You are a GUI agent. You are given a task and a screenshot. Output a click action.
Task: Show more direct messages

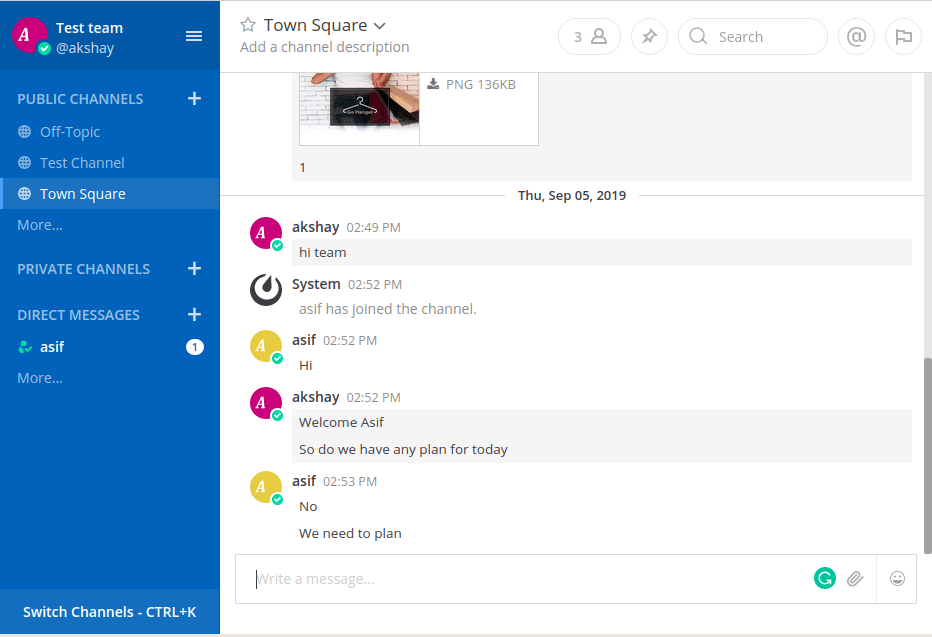coord(40,378)
